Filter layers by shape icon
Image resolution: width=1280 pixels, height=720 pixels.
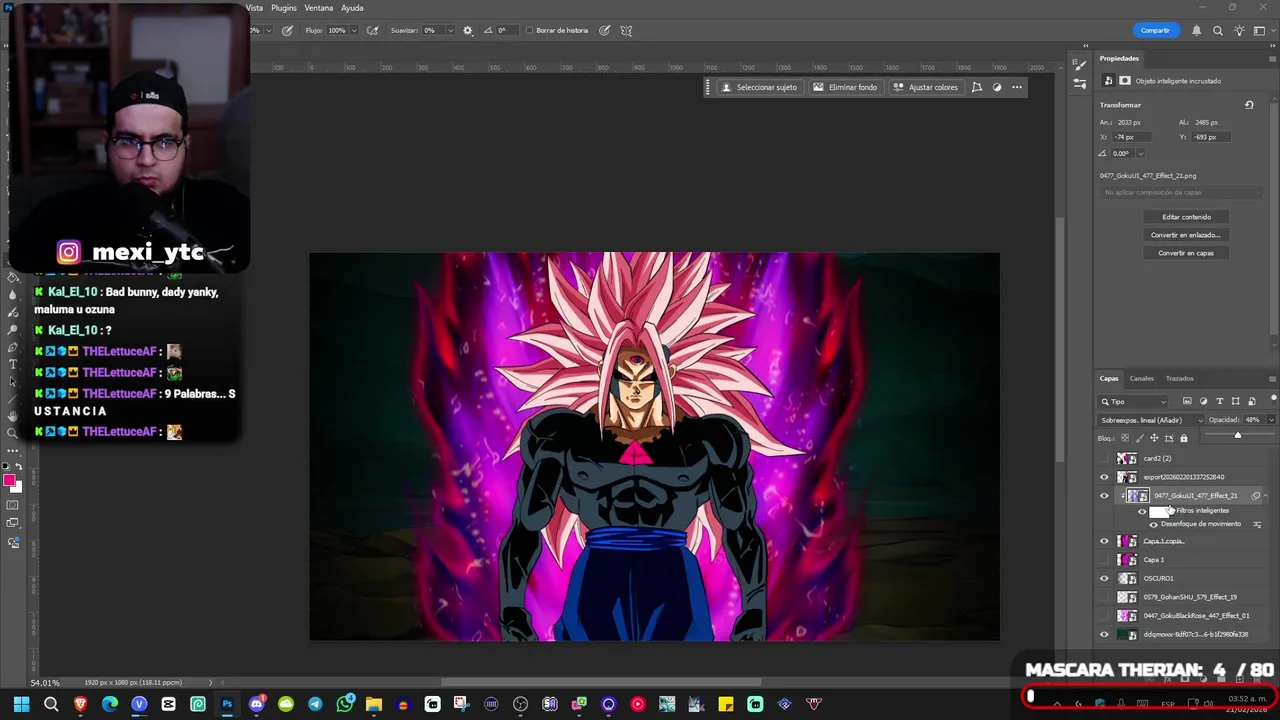(1235, 402)
